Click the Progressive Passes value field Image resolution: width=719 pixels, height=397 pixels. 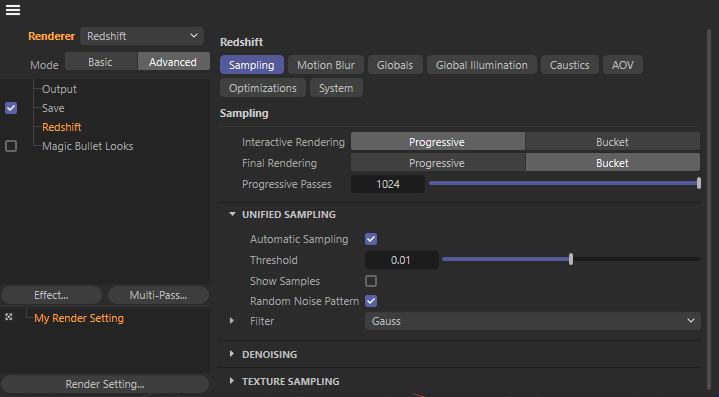pos(388,184)
